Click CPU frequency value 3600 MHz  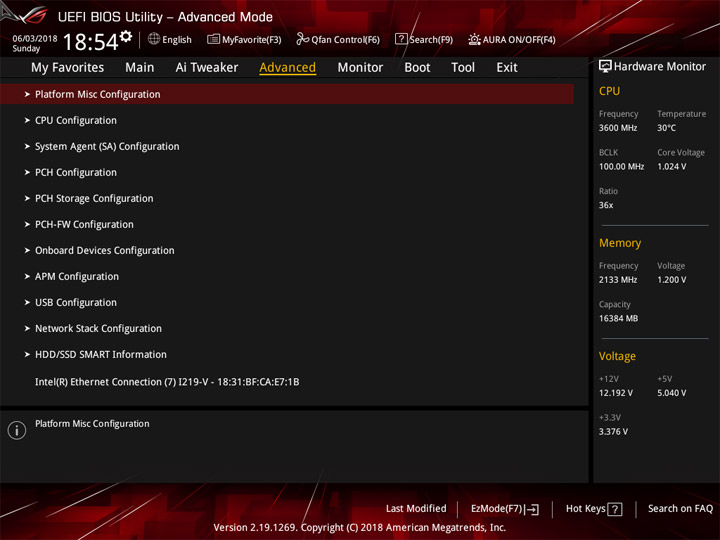[618, 128]
